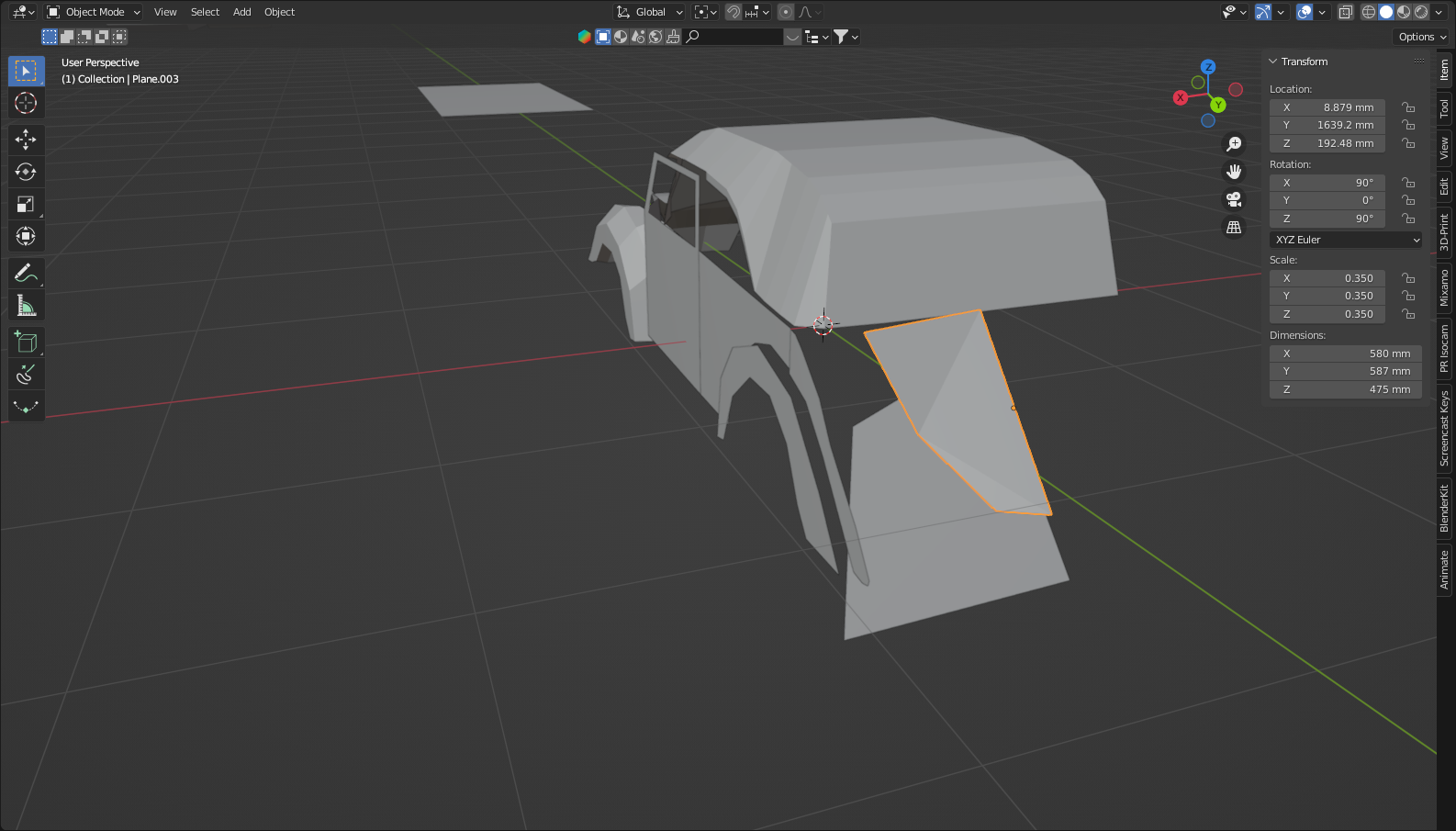Click the Z axis on navigation gizmo
Viewport: 1456px width, 831px height.
pyautogui.click(x=1208, y=67)
